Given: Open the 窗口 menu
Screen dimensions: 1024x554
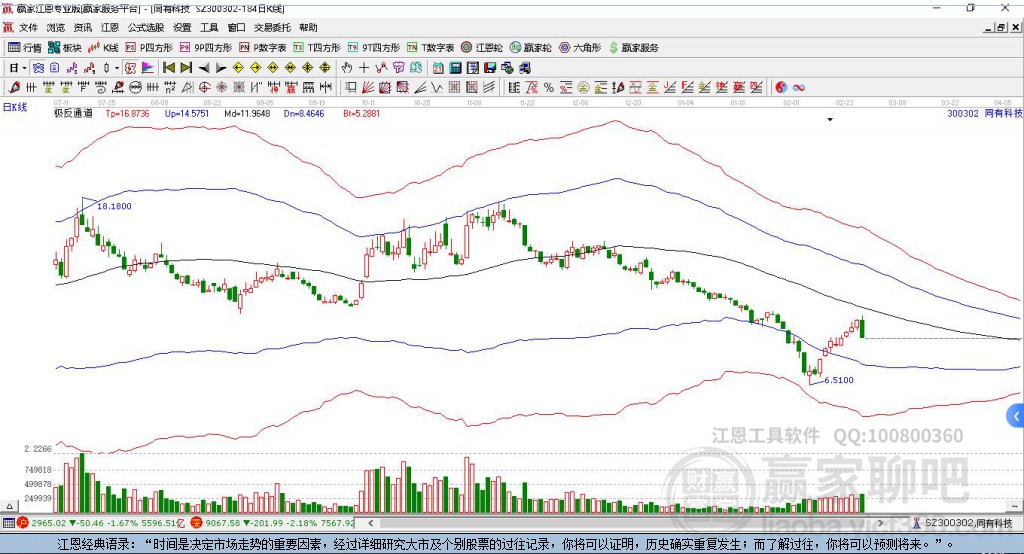Looking at the screenshot, I should point(236,27).
